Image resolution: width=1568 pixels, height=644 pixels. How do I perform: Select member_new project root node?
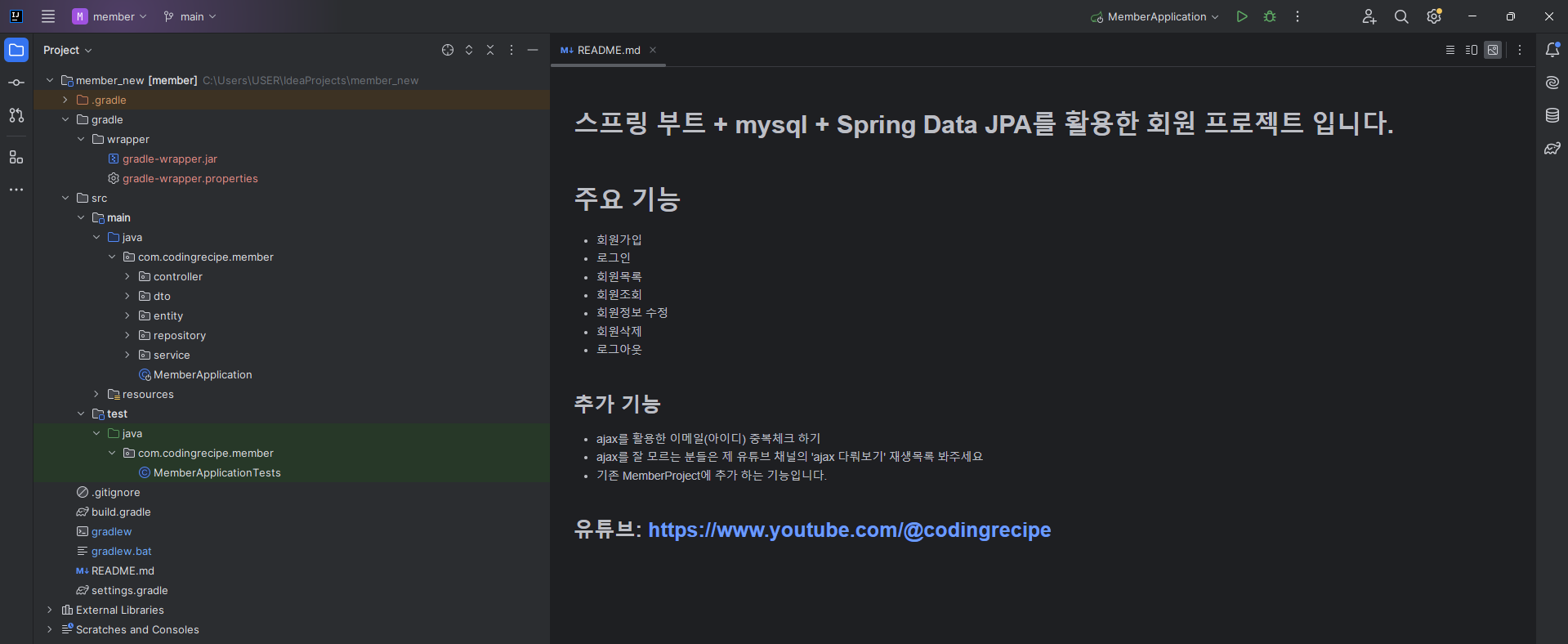(x=136, y=80)
